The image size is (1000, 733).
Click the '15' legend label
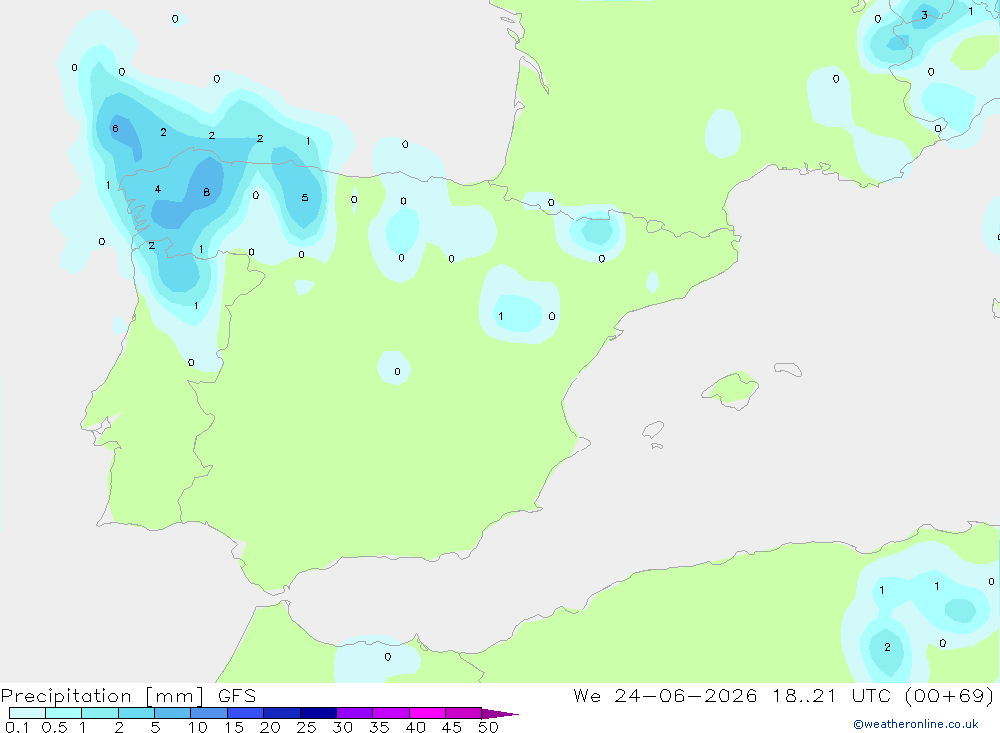tap(234, 727)
